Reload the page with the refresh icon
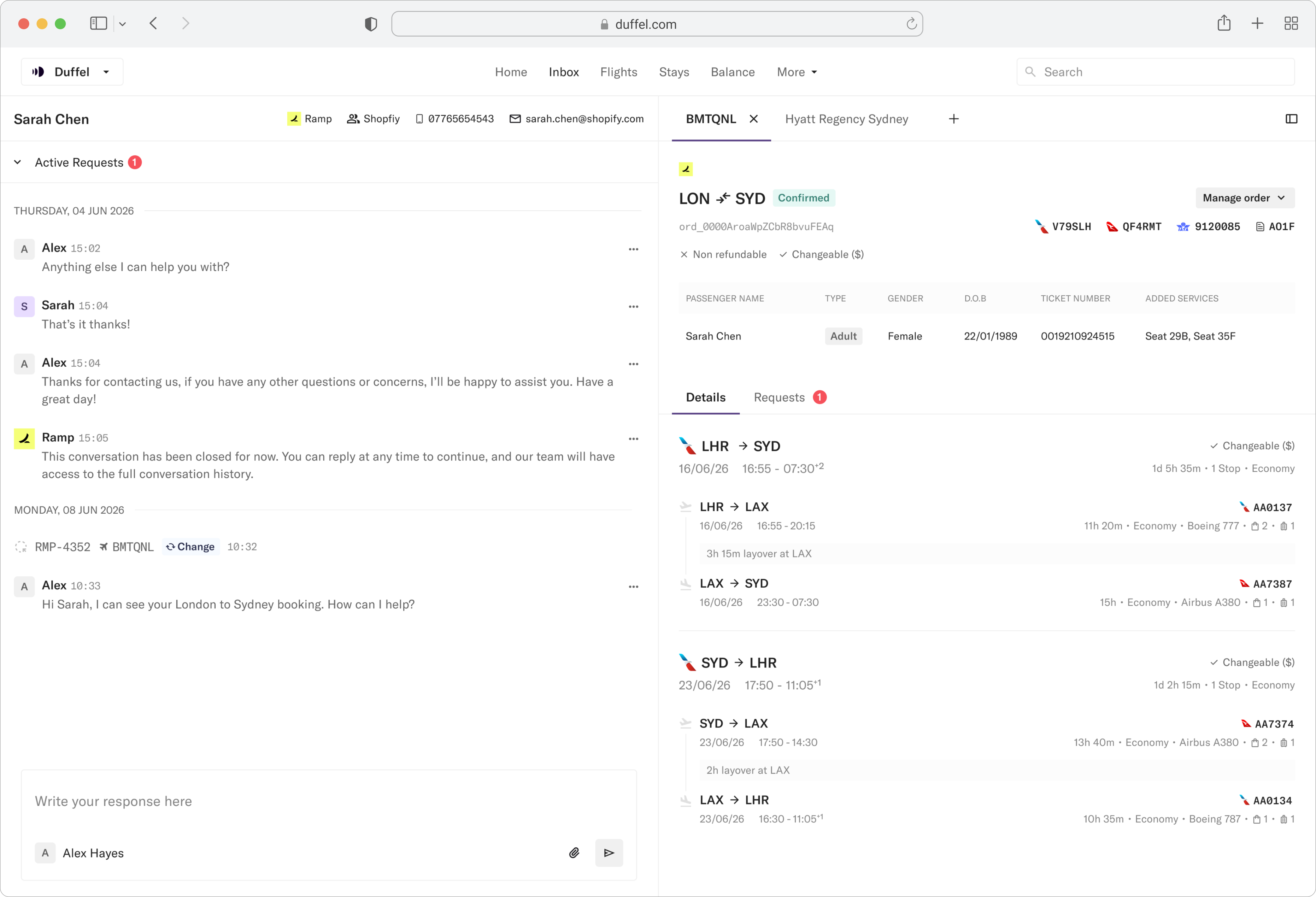1316x897 pixels. coord(911,24)
